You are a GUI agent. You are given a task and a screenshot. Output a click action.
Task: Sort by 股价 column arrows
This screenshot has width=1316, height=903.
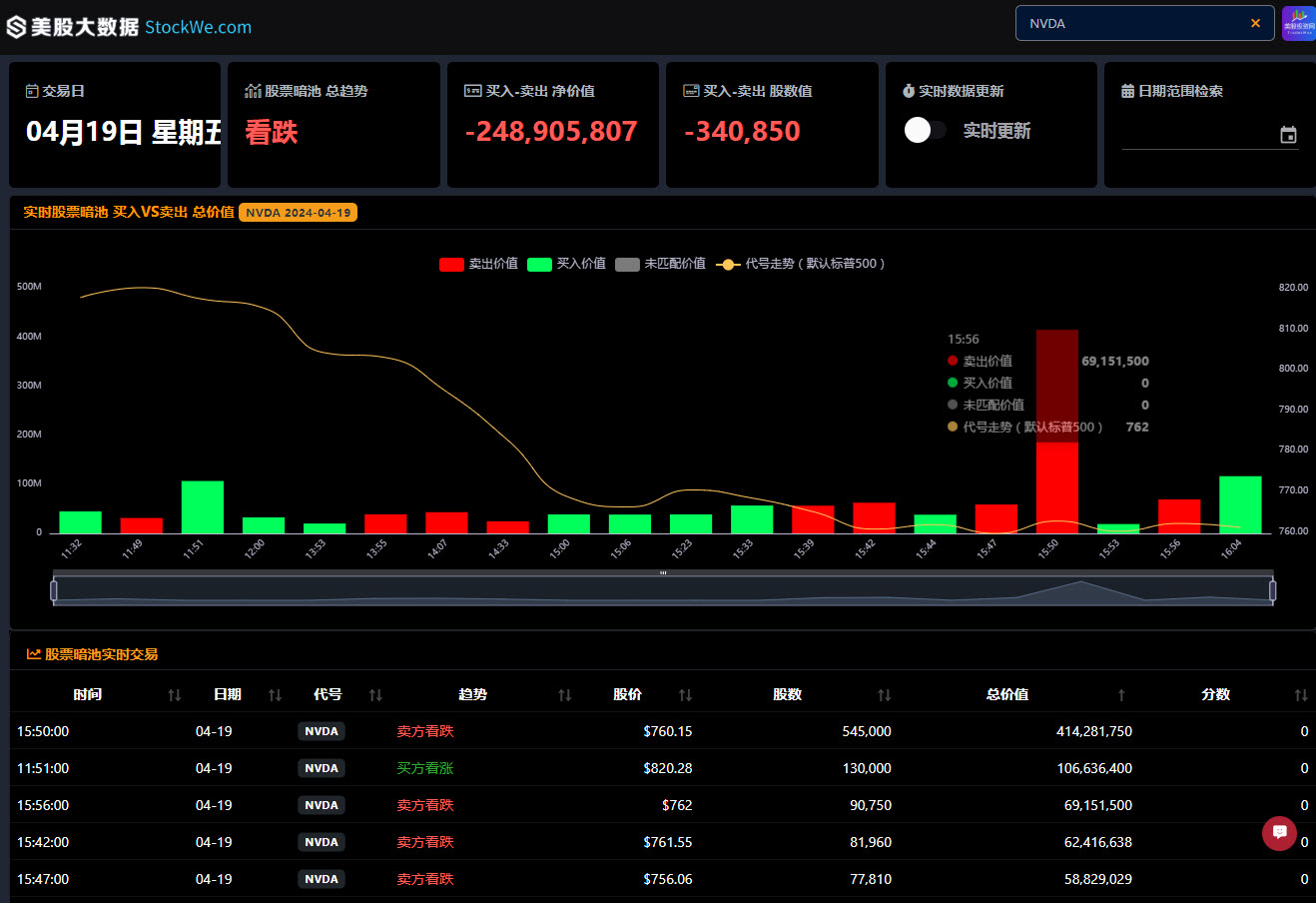click(x=685, y=694)
